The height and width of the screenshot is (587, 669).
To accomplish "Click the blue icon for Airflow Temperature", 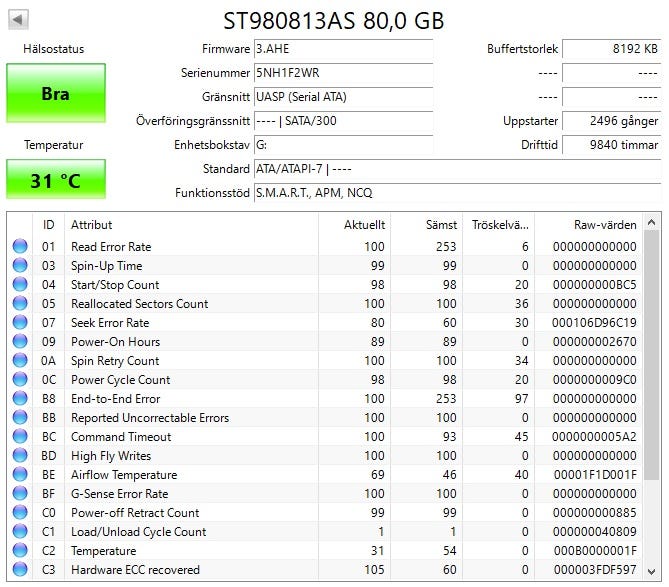I will click(x=20, y=475).
